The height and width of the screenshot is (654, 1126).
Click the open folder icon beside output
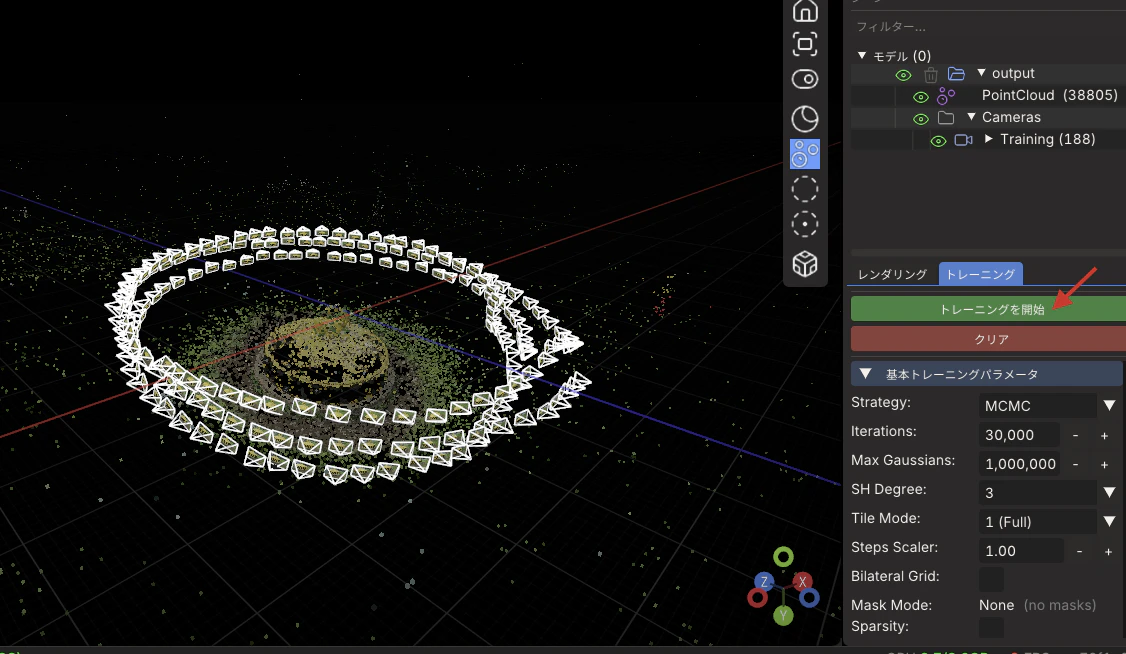pos(956,73)
